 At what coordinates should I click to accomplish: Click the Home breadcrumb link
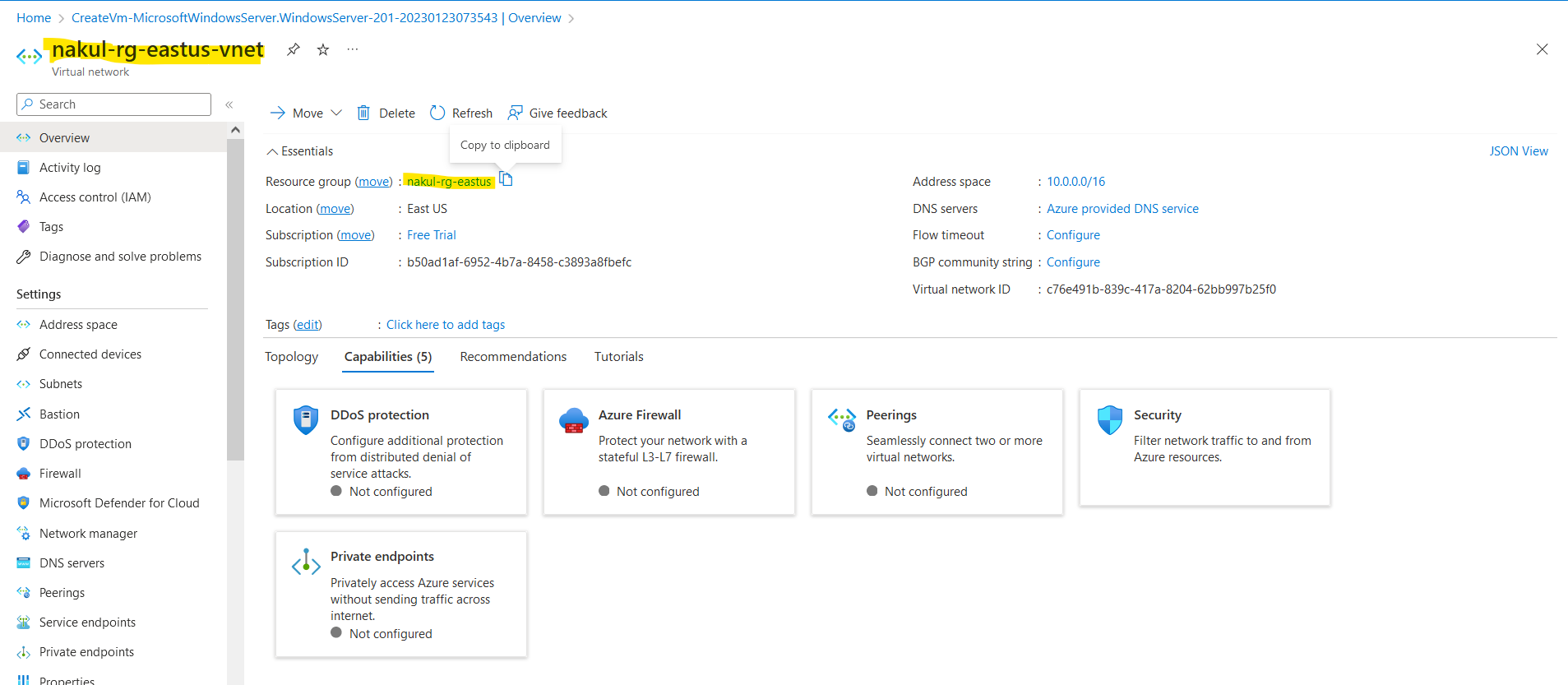[x=34, y=17]
